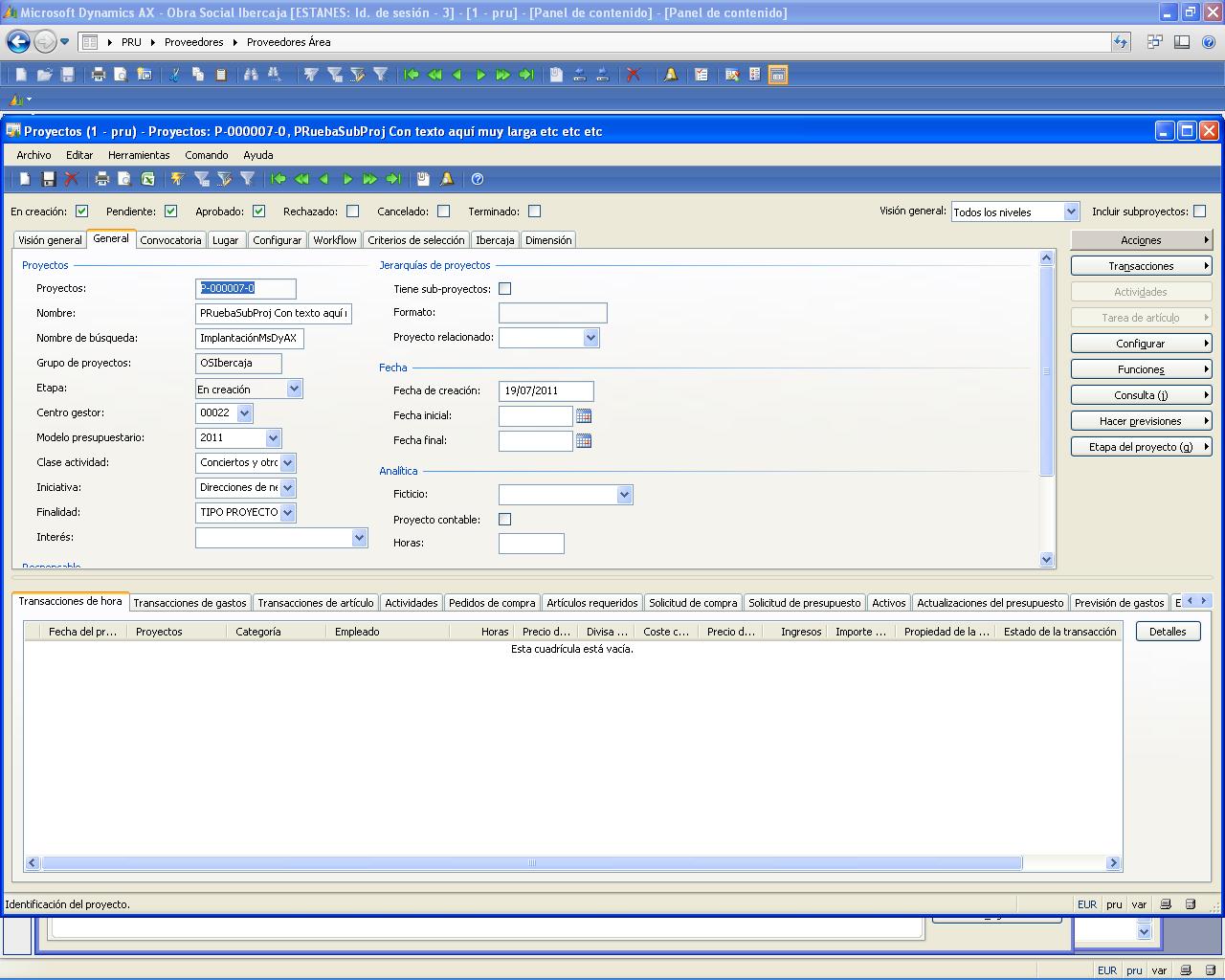Uncheck the Pendiente checkbox
The image size is (1225, 980).
170,212
